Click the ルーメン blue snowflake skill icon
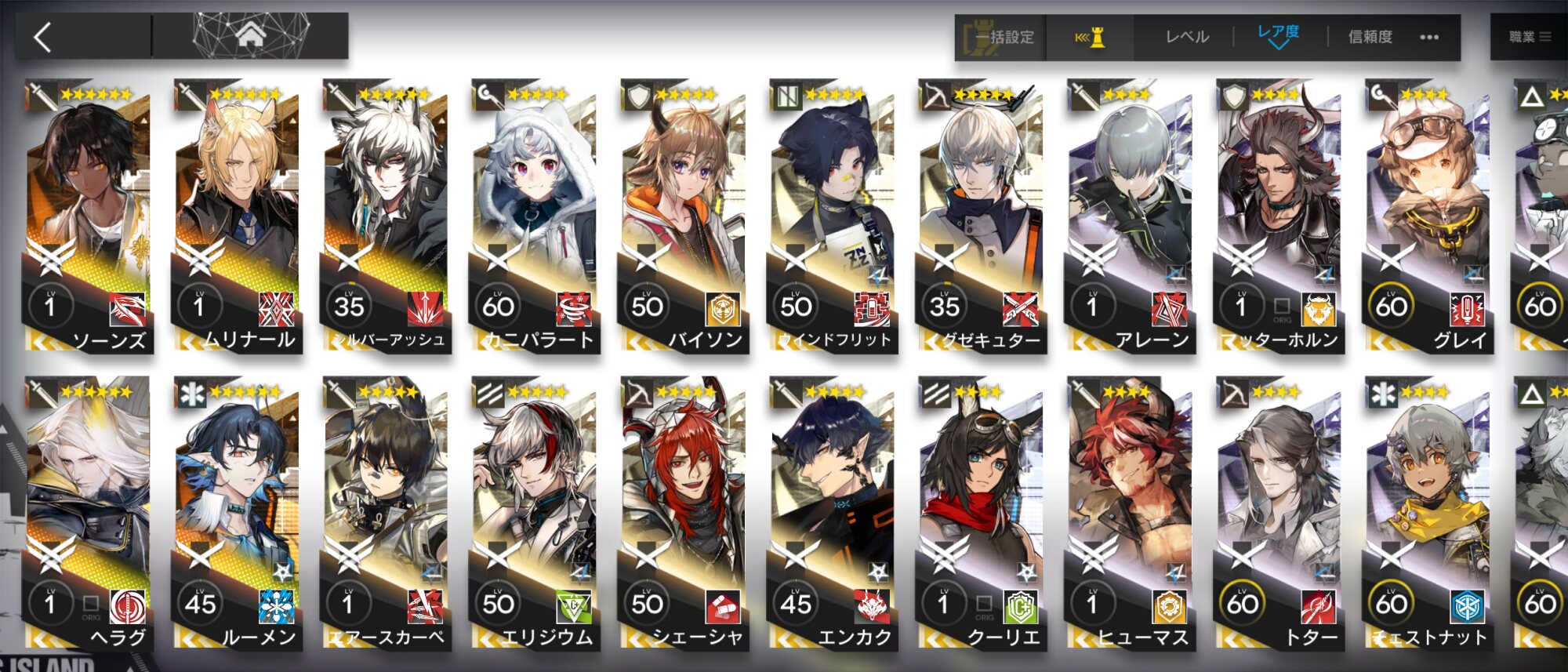 tap(276, 607)
